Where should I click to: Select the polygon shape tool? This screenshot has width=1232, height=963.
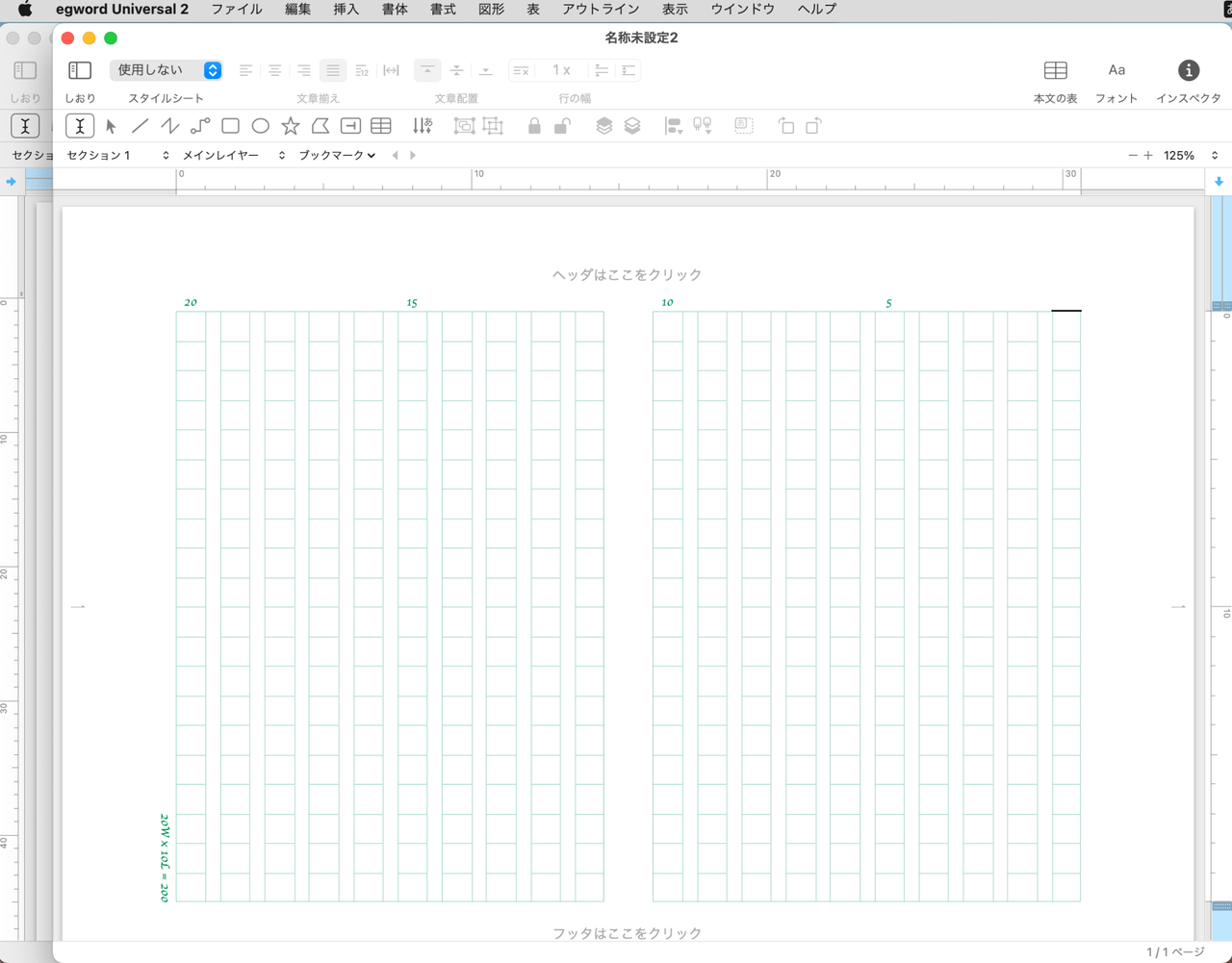coord(321,126)
